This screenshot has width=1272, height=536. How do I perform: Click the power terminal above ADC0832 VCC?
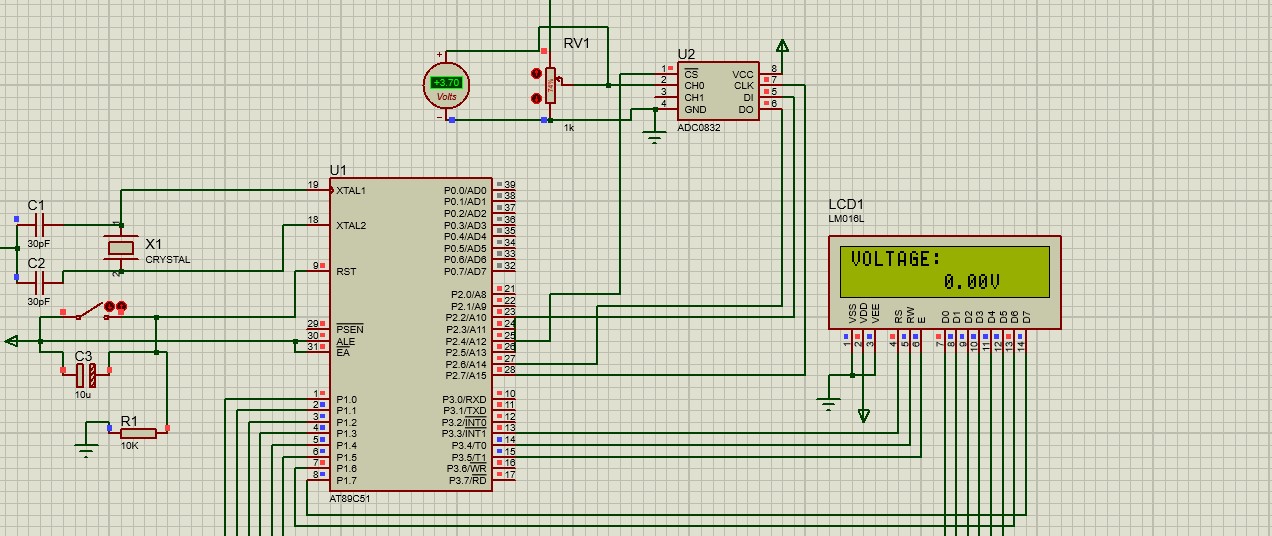[782, 46]
